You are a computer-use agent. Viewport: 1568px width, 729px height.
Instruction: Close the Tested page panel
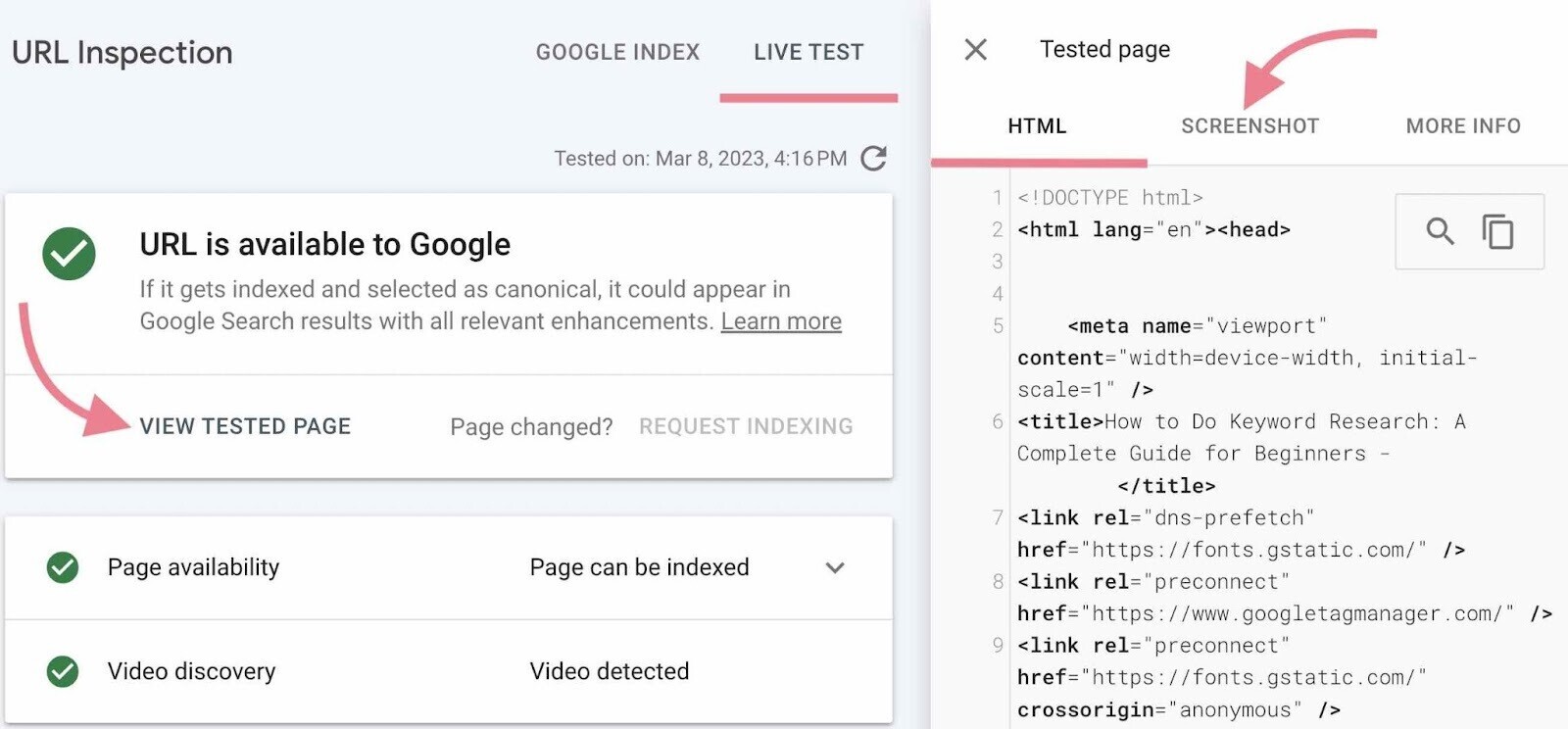click(975, 49)
